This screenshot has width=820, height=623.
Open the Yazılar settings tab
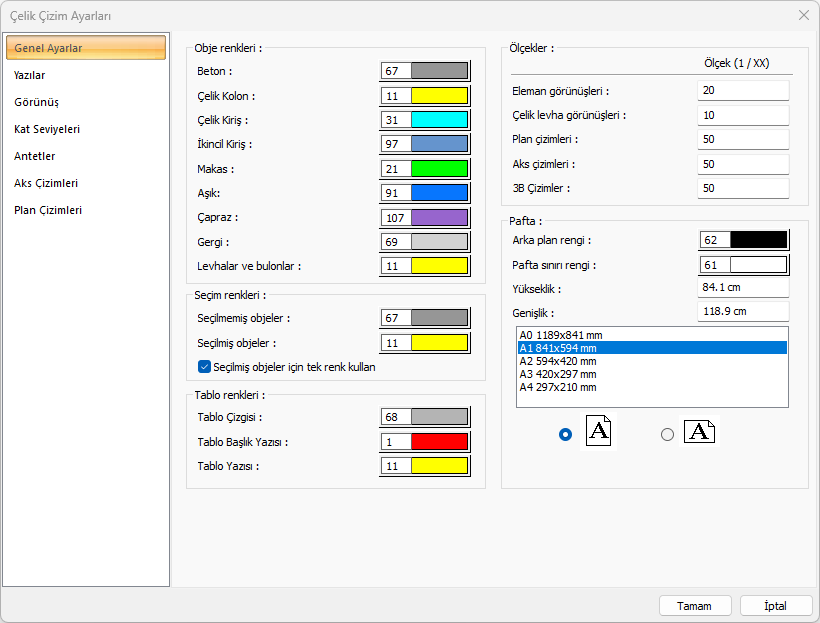30,75
